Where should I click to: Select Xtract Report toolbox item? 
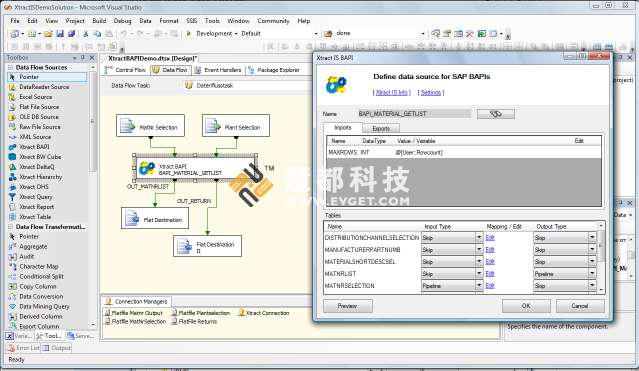(36, 207)
